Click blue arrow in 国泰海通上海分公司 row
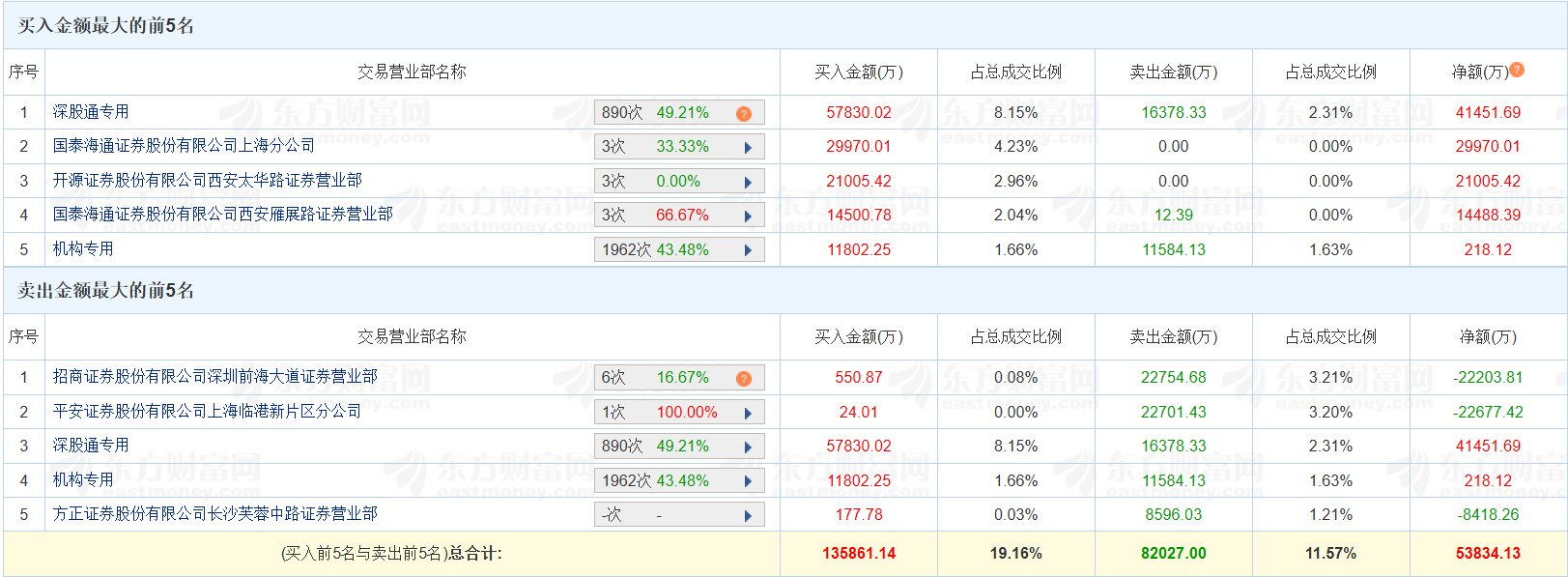 coord(748,148)
